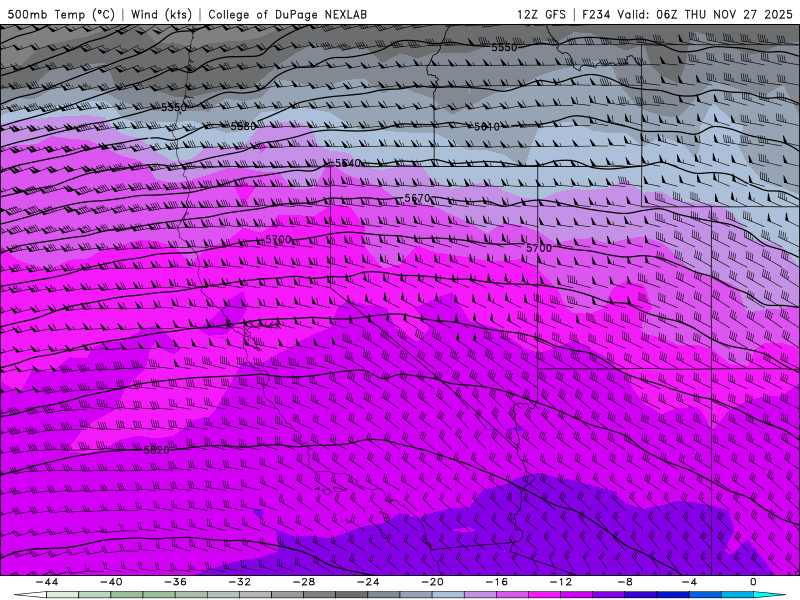Click the "Wind (kts)" header text
The image size is (800, 600).
[161, 14]
